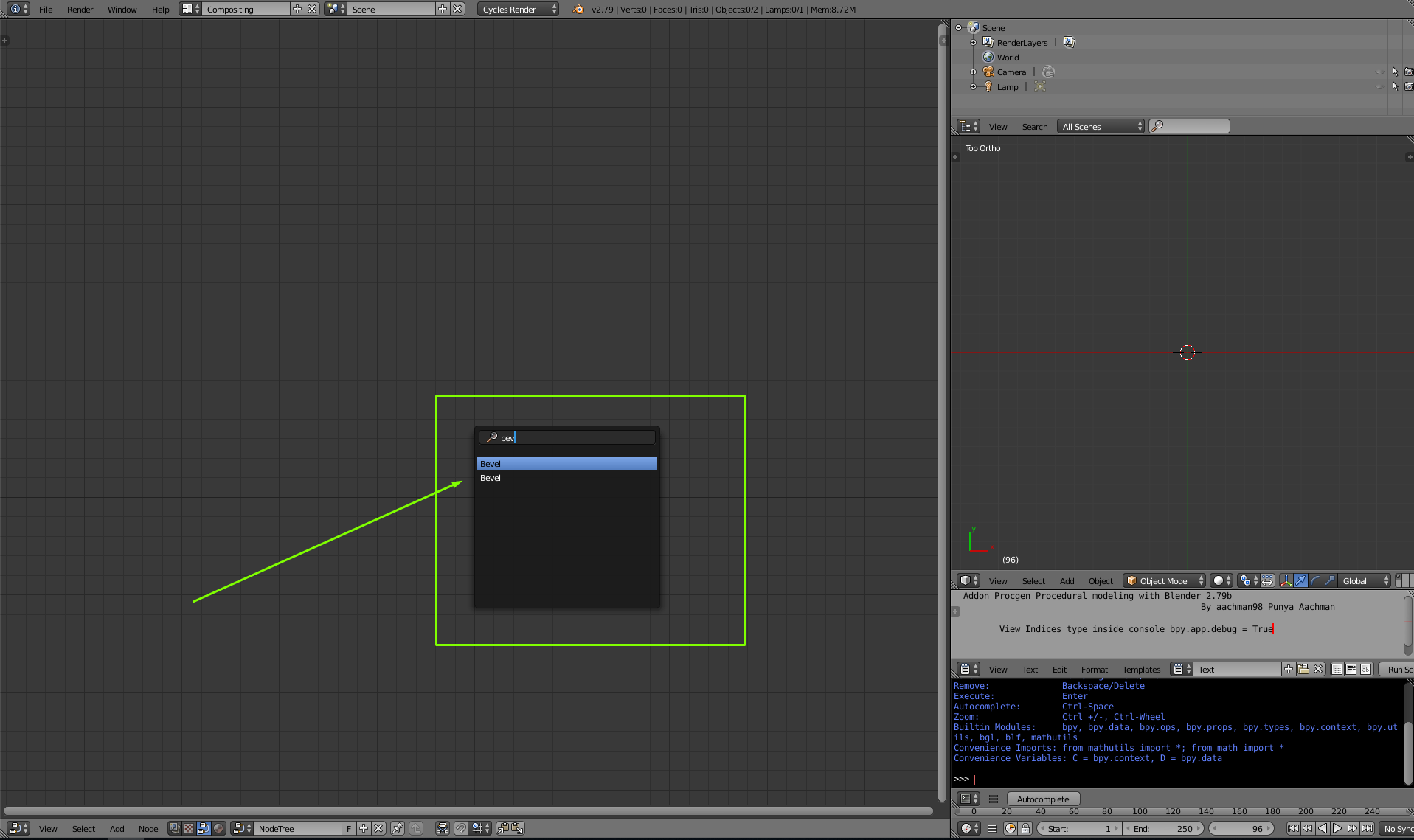Viewport: 1414px width, 840px height.
Task: Enable the translate manipulator
Action: (1300, 581)
